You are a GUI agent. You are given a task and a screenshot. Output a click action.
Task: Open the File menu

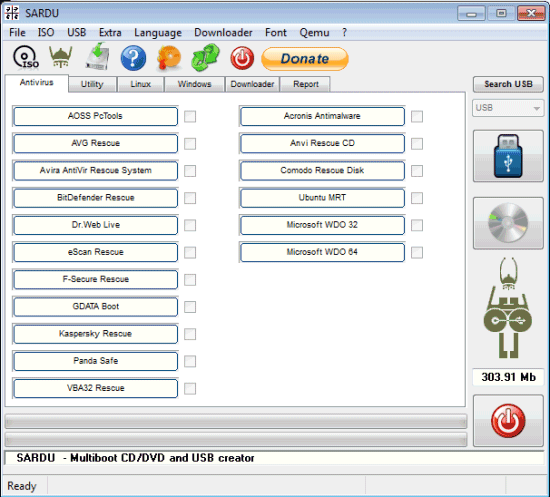tap(17, 33)
